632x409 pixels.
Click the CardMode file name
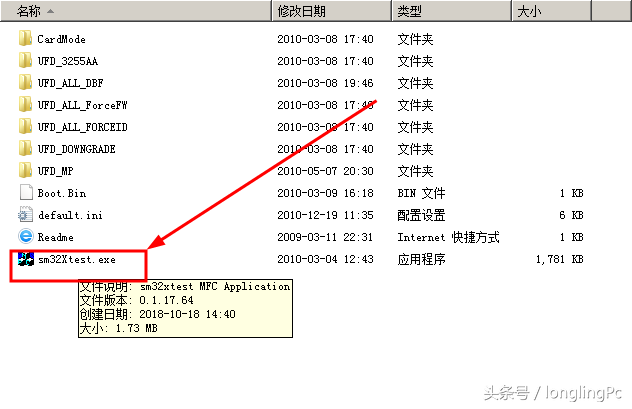pyautogui.click(x=62, y=39)
